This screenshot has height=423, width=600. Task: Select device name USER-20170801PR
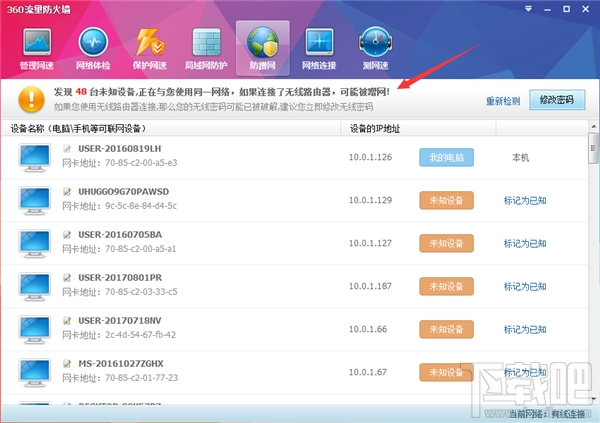point(120,278)
